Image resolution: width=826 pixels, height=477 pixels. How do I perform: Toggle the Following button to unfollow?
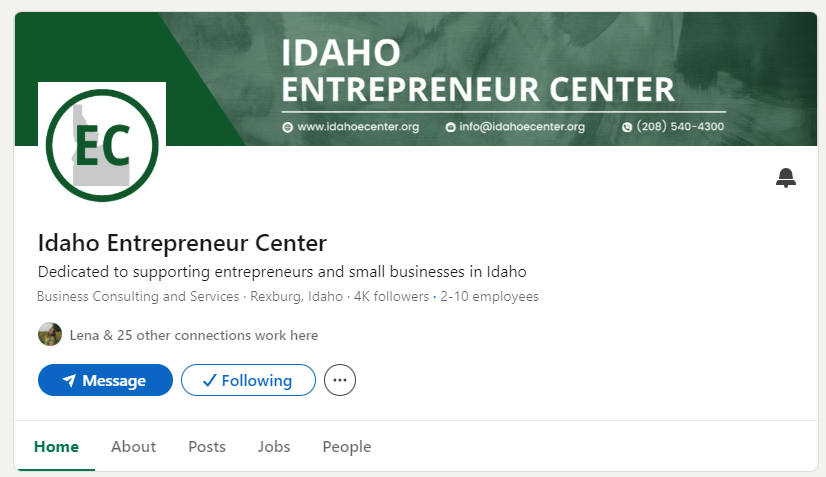(x=248, y=380)
